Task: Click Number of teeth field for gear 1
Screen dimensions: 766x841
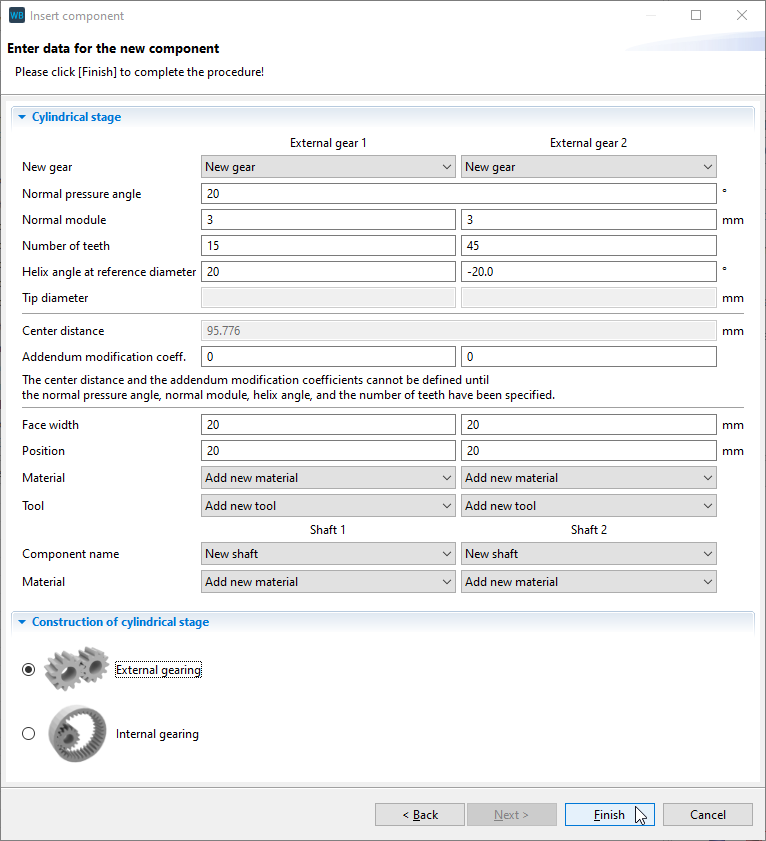Action: [x=328, y=246]
